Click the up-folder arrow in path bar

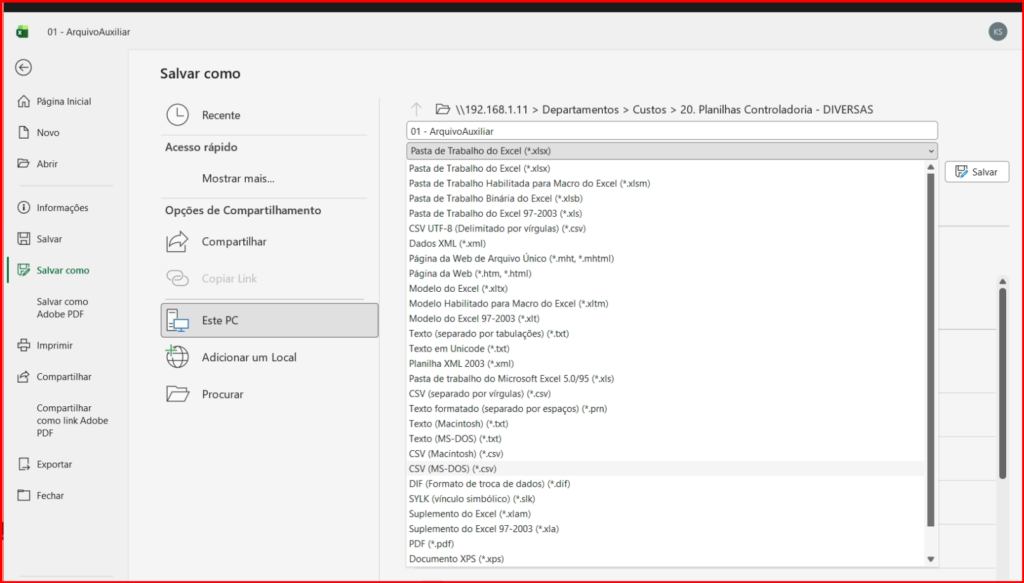point(417,109)
